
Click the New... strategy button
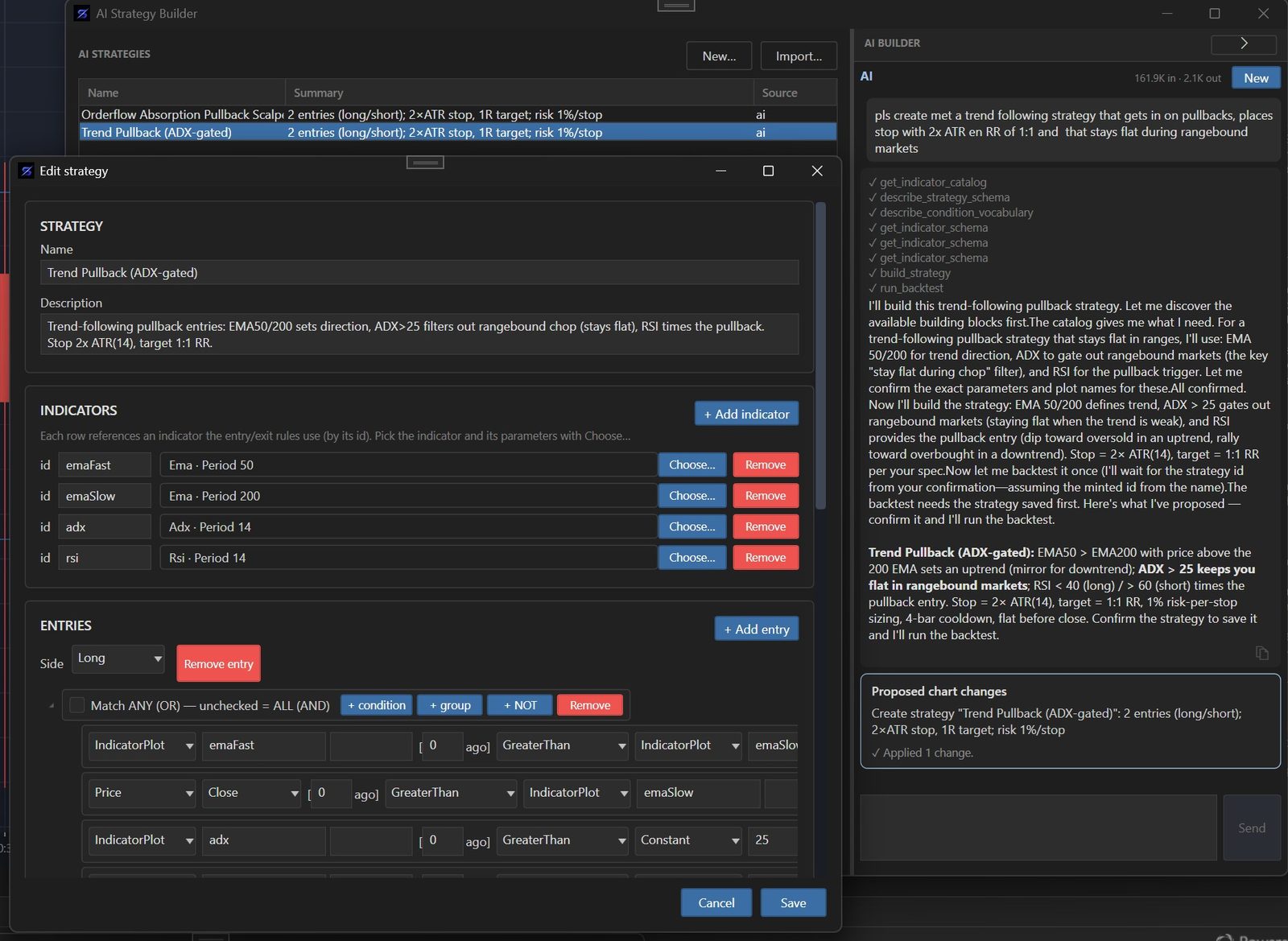tap(719, 56)
